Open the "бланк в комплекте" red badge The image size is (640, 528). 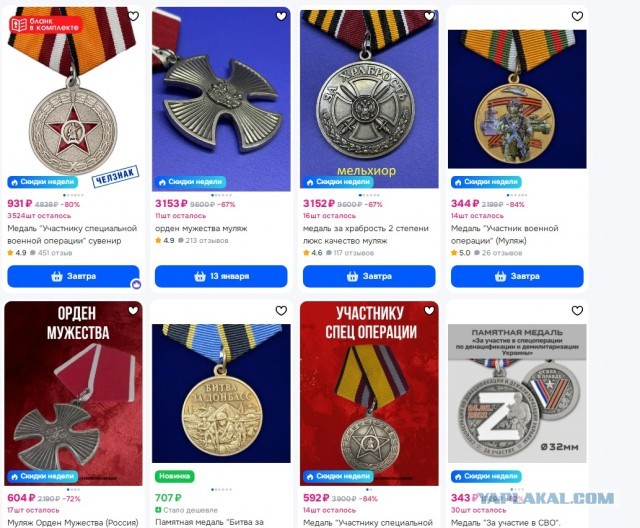tap(46, 24)
